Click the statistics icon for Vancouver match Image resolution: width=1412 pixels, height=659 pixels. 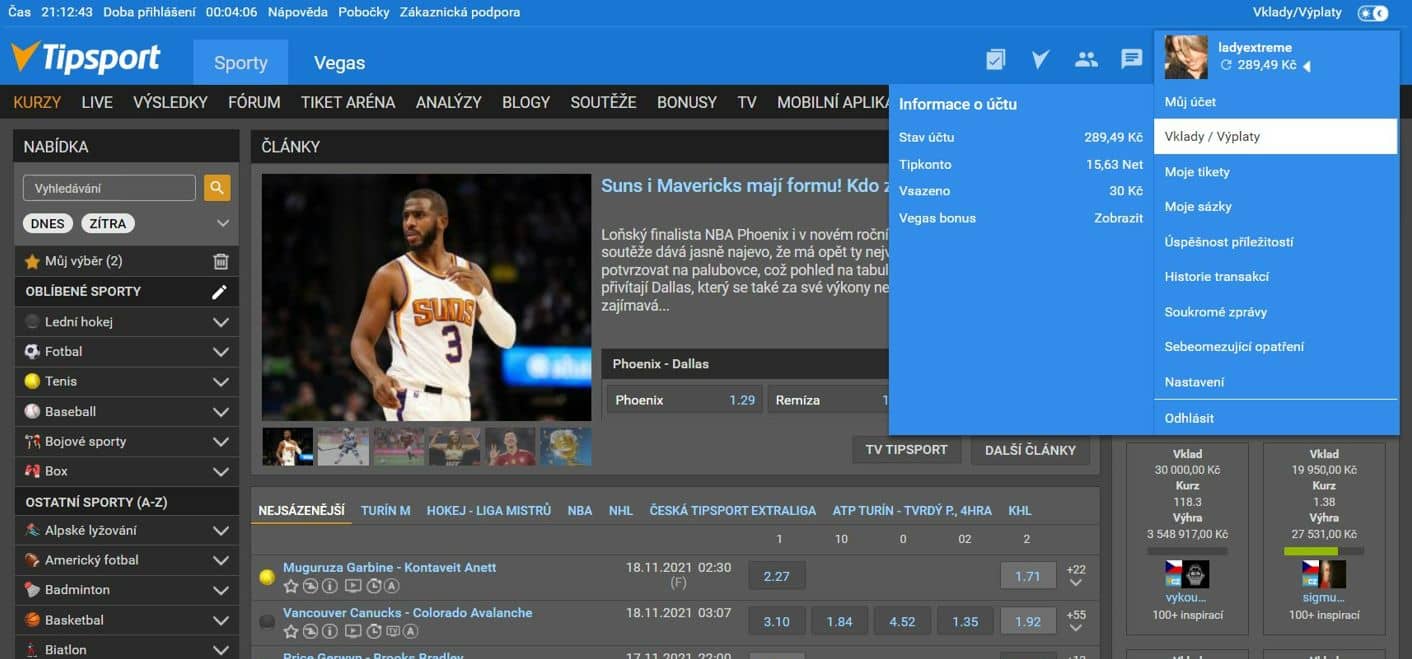click(311, 631)
